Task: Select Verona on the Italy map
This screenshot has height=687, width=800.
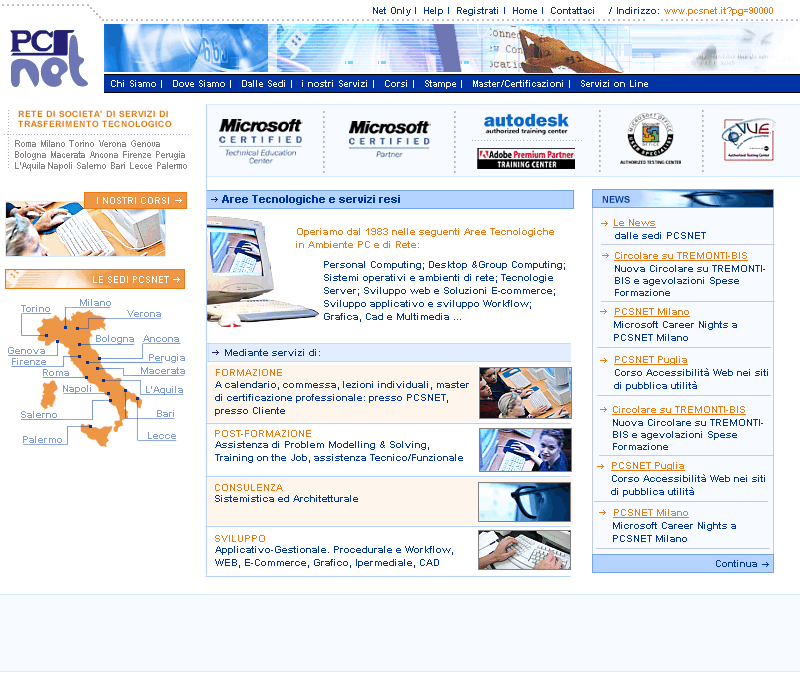Action: coord(144,314)
